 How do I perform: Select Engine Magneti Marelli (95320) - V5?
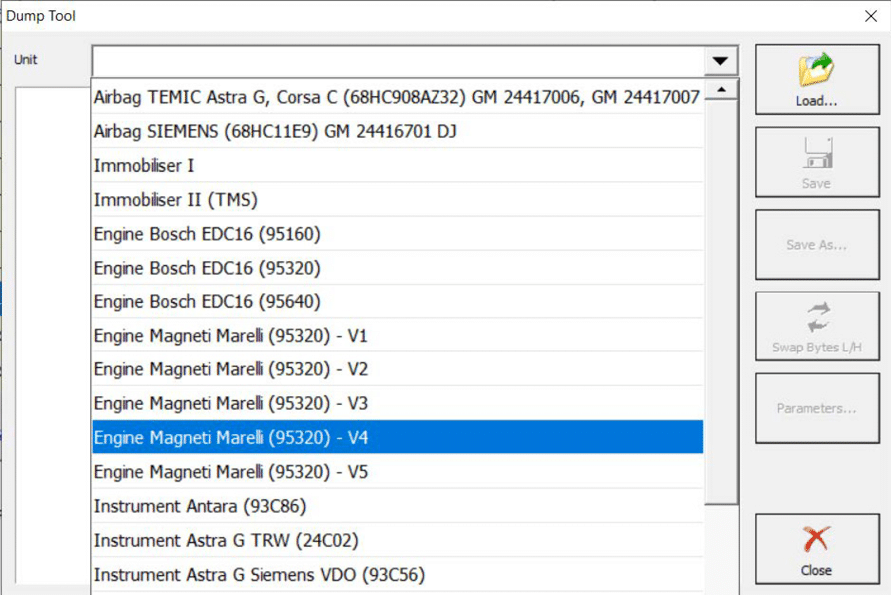(x=230, y=471)
